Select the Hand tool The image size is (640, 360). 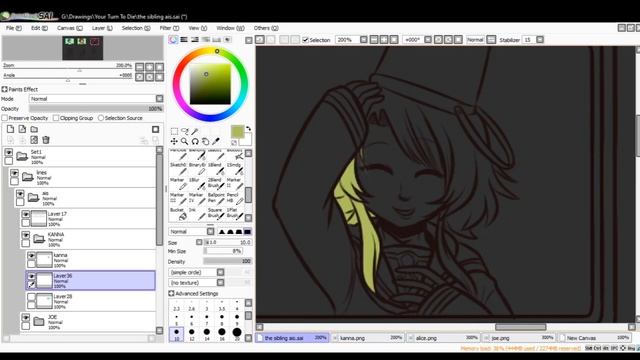[x=205, y=141]
